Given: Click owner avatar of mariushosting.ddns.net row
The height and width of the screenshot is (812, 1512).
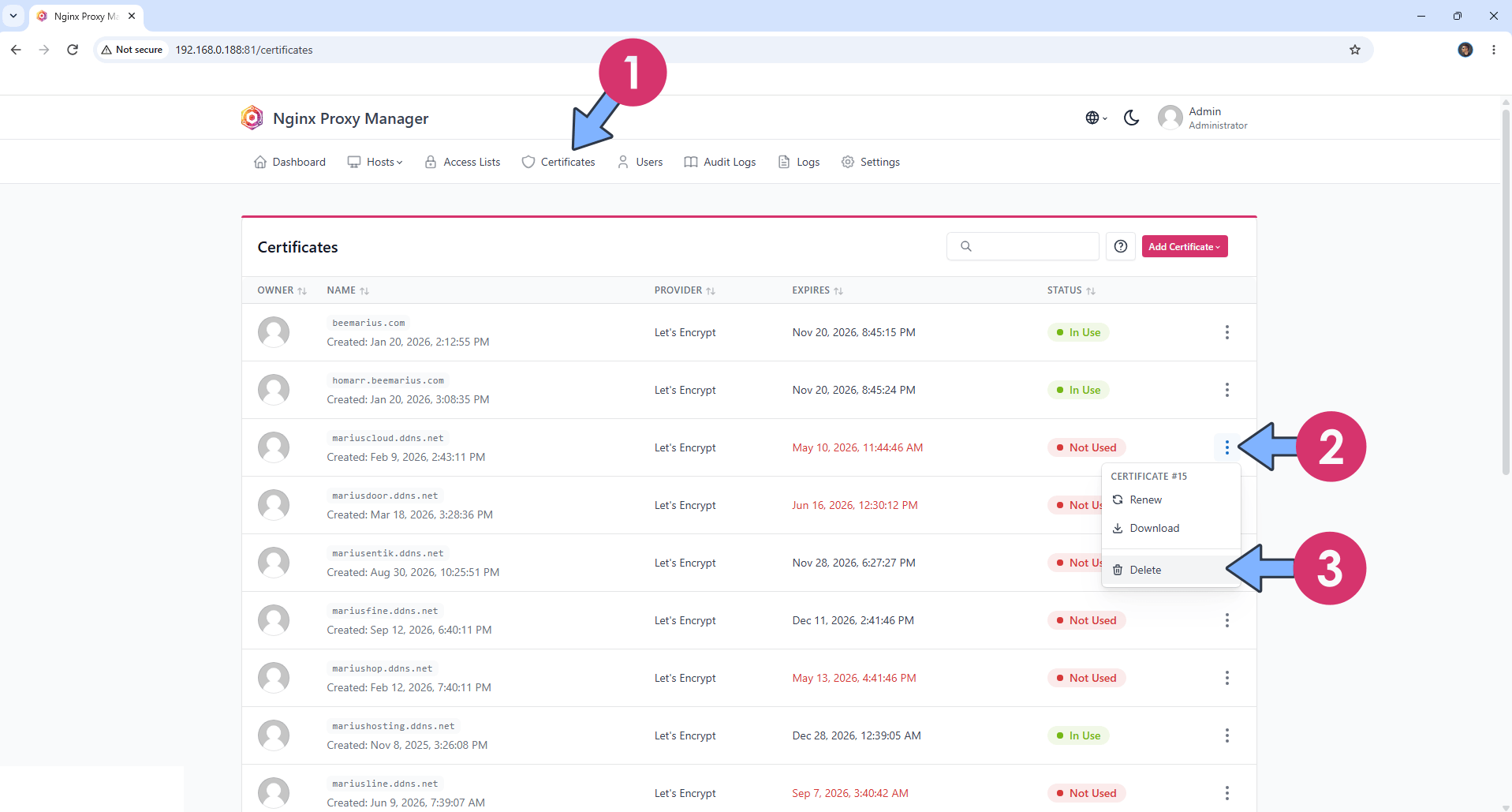Looking at the screenshot, I should pyautogui.click(x=274, y=735).
